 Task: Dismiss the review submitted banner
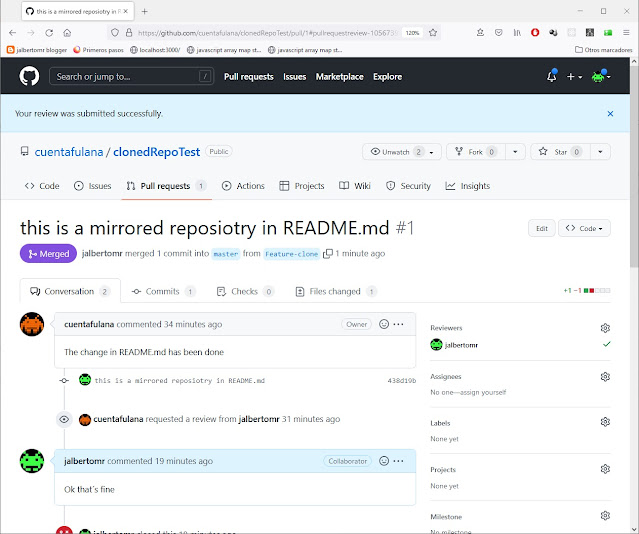click(610, 114)
